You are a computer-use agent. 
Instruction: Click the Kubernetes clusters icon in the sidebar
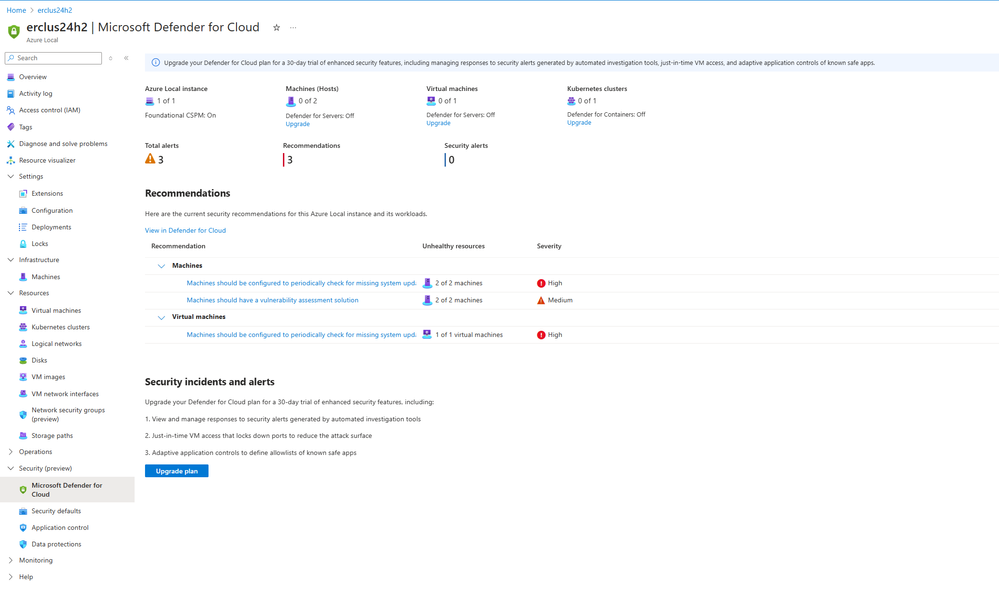[x=23, y=327]
